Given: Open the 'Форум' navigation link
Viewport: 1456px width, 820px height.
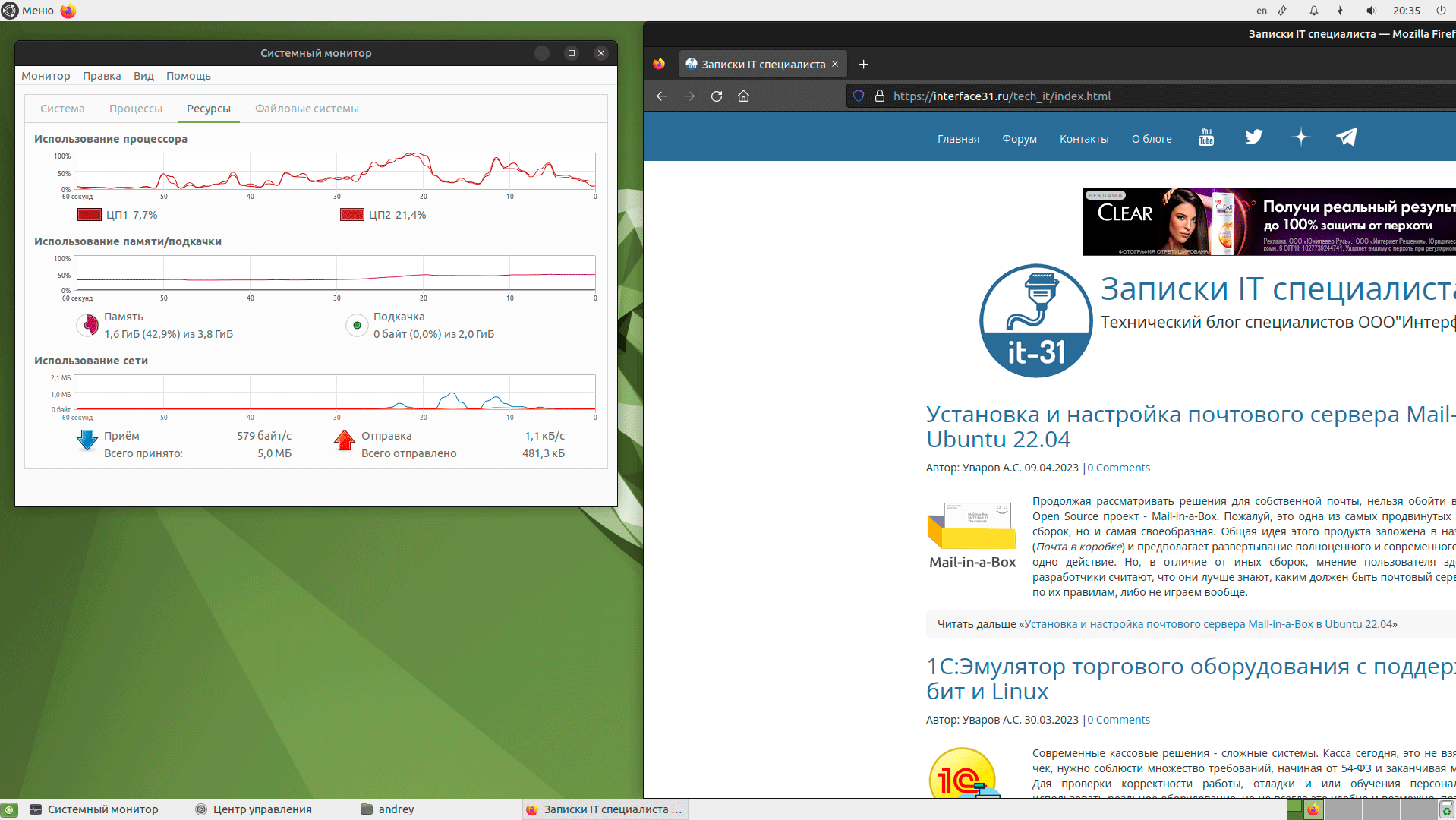Looking at the screenshot, I should [1020, 139].
